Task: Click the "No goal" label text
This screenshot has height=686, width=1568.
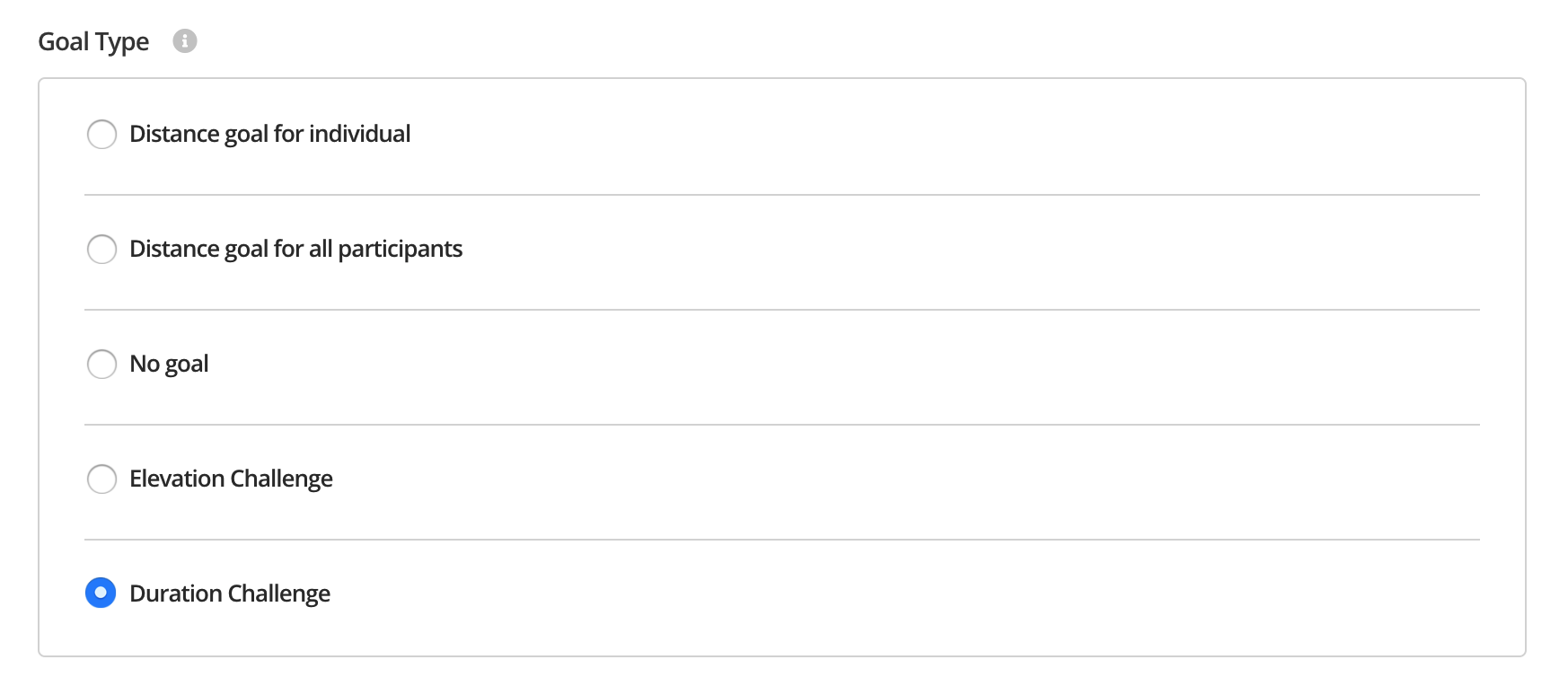Action: 169,364
